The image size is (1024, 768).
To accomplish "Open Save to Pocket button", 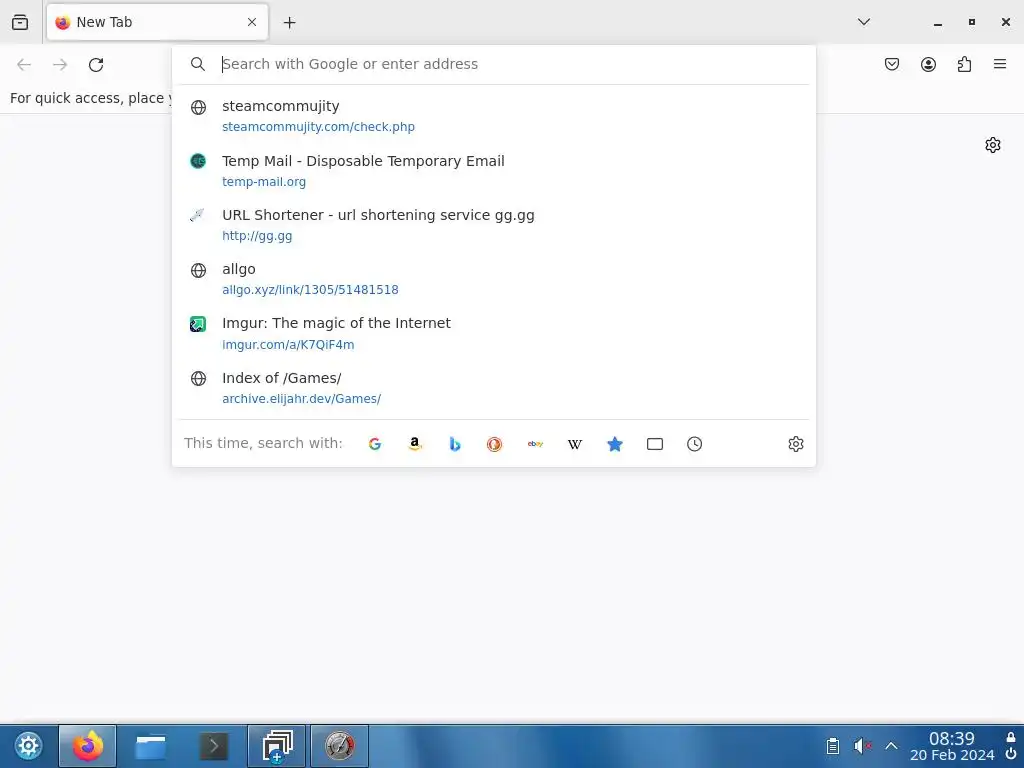I will 892,64.
